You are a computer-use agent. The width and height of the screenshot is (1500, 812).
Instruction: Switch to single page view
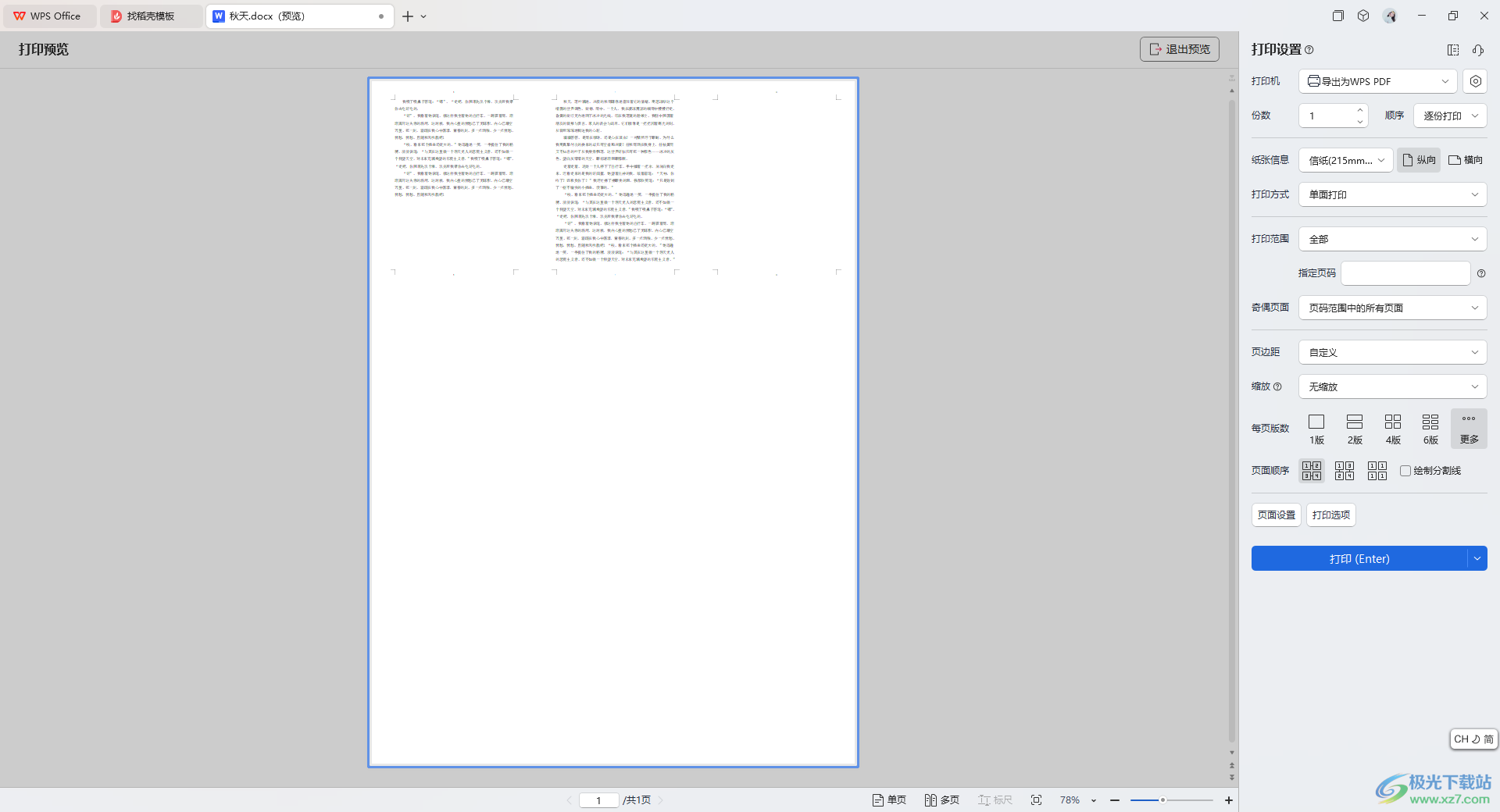click(889, 800)
